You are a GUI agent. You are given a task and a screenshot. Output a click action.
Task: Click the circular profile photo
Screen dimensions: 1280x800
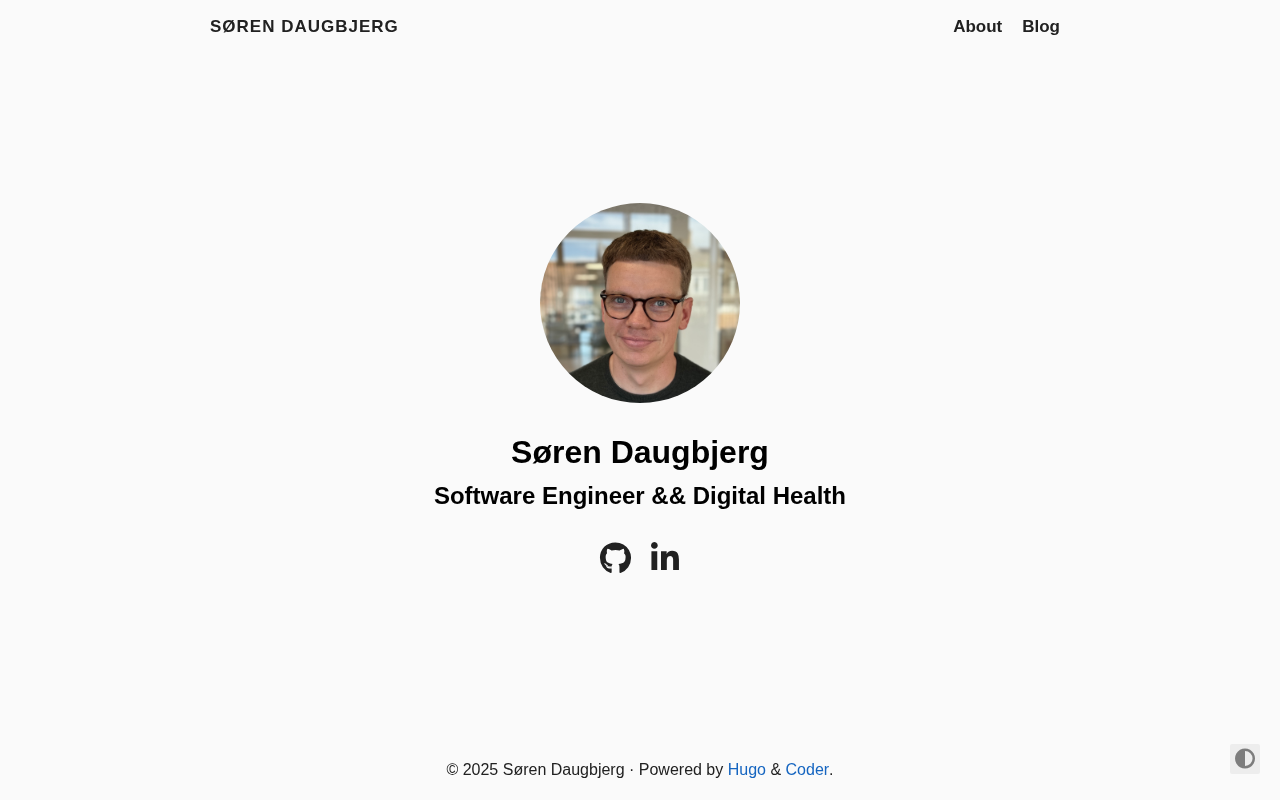640,303
